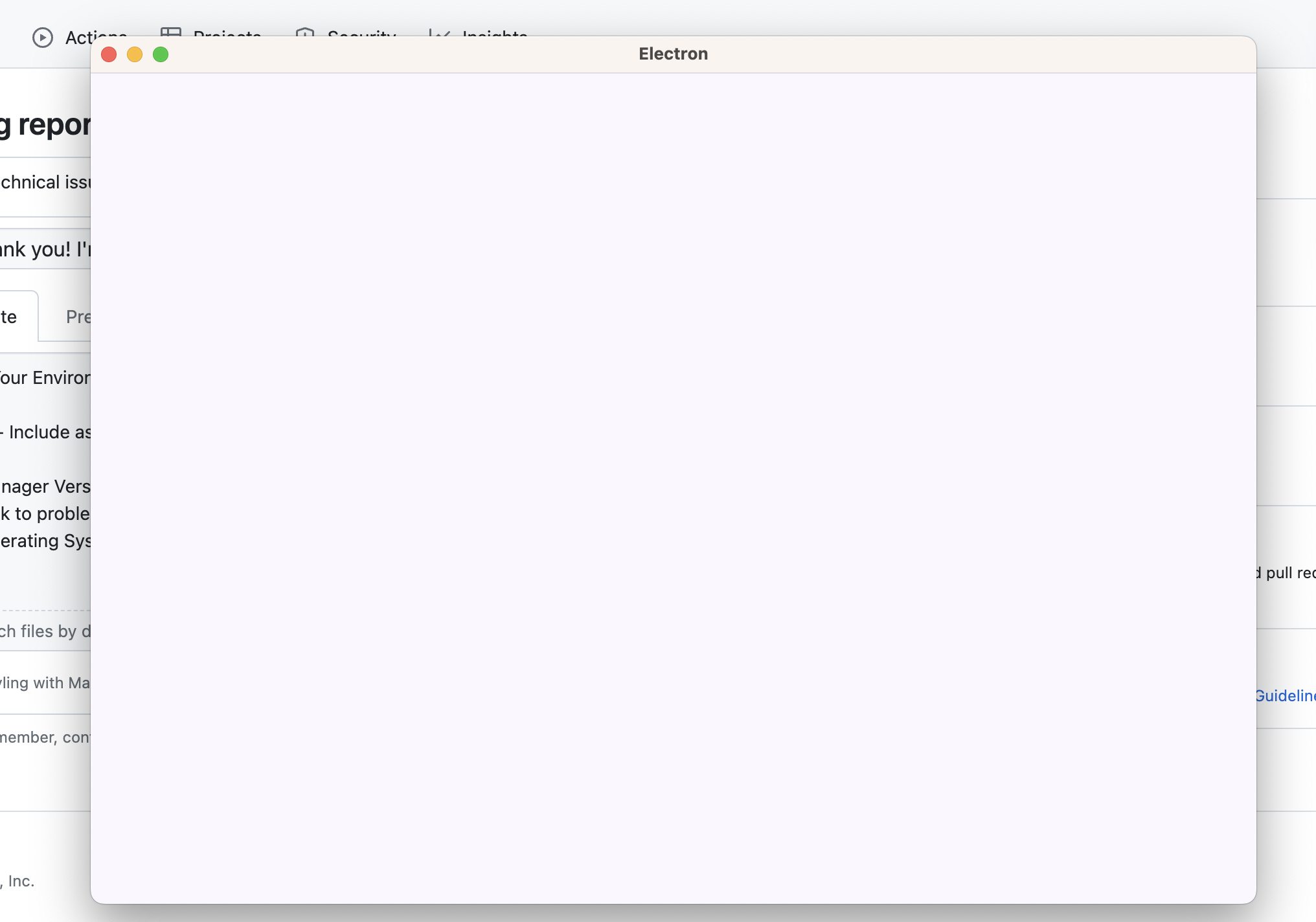Switch to the Preview tab
The width and height of the screenshot is (1316, 922).
pyautogui.click(x=79, y=317)
